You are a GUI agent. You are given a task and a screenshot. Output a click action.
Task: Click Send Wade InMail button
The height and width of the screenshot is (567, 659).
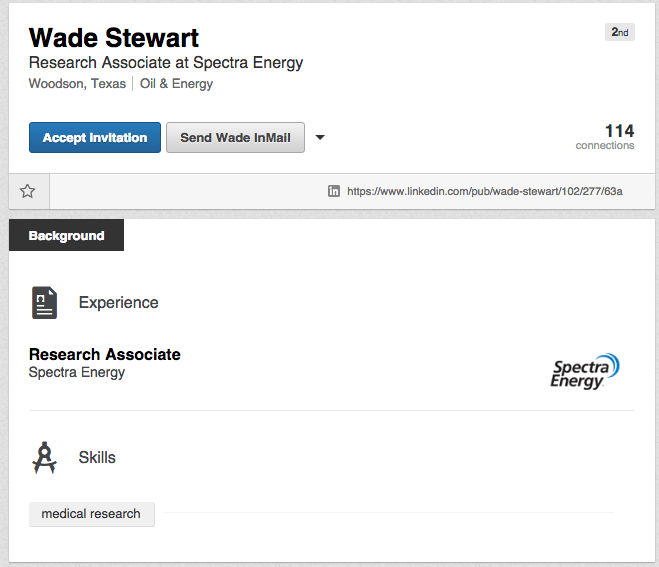pos(235,138)
